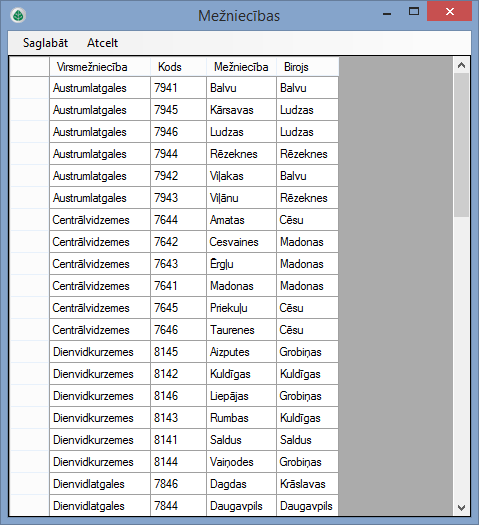The height and width of the screenshot is (525, 479).
Task: Select the Vaiņodes mežniecība cell
Action: [241, 462]
